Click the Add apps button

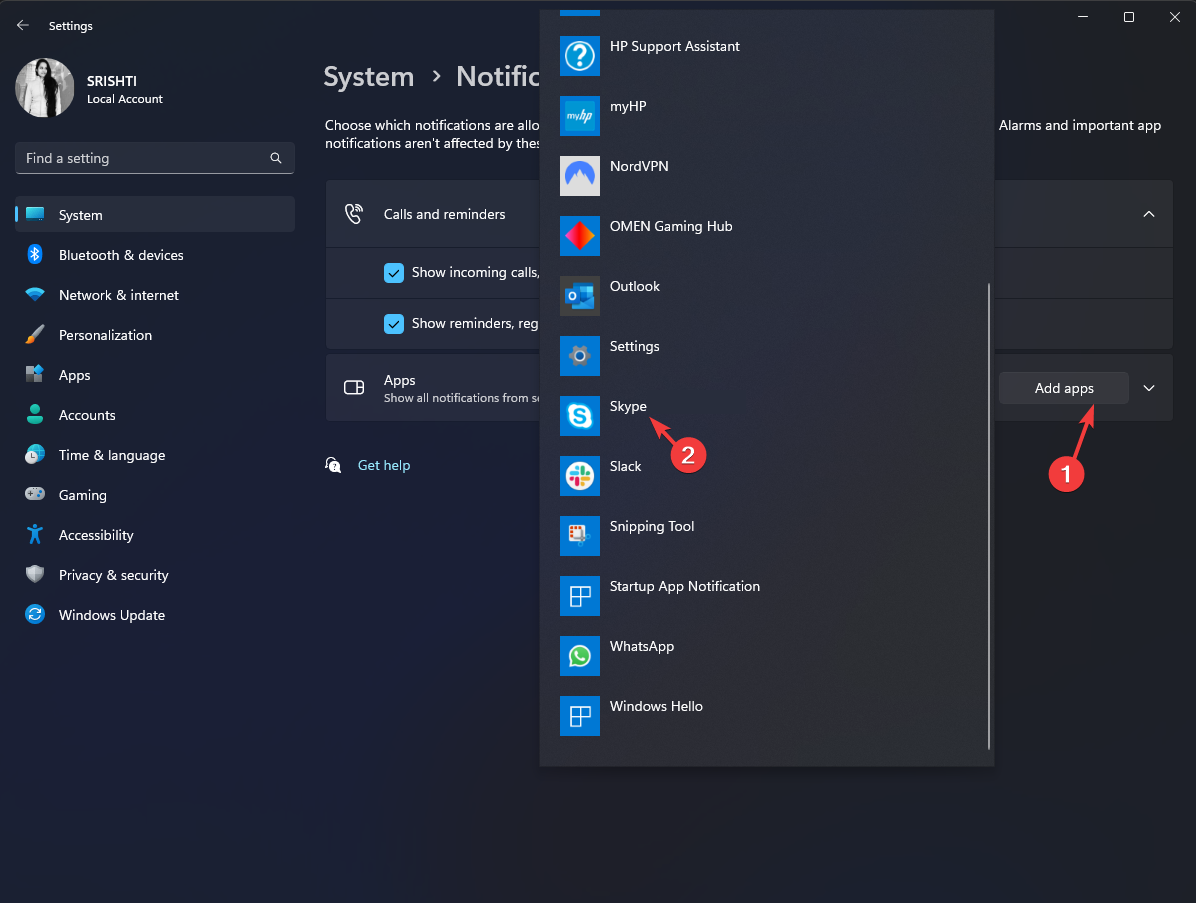tap(1063, 388)
